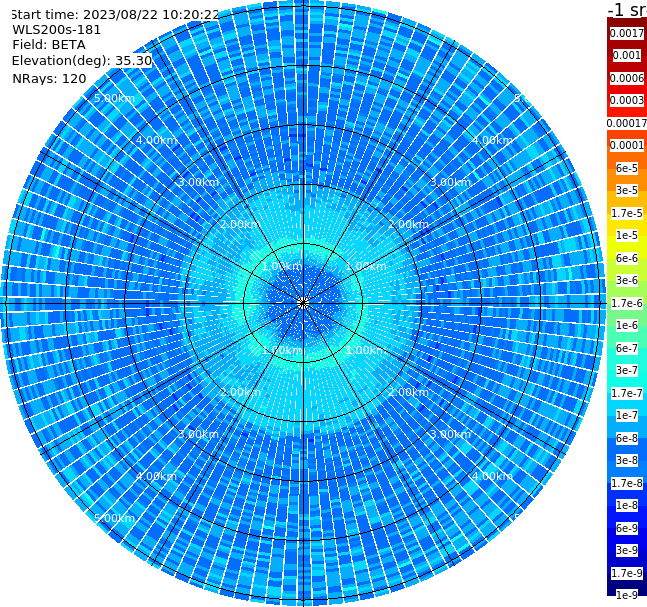Click the lower-right quadrant 2.00km range label
This screenshot has height=607, width=647.
(408, 392)
